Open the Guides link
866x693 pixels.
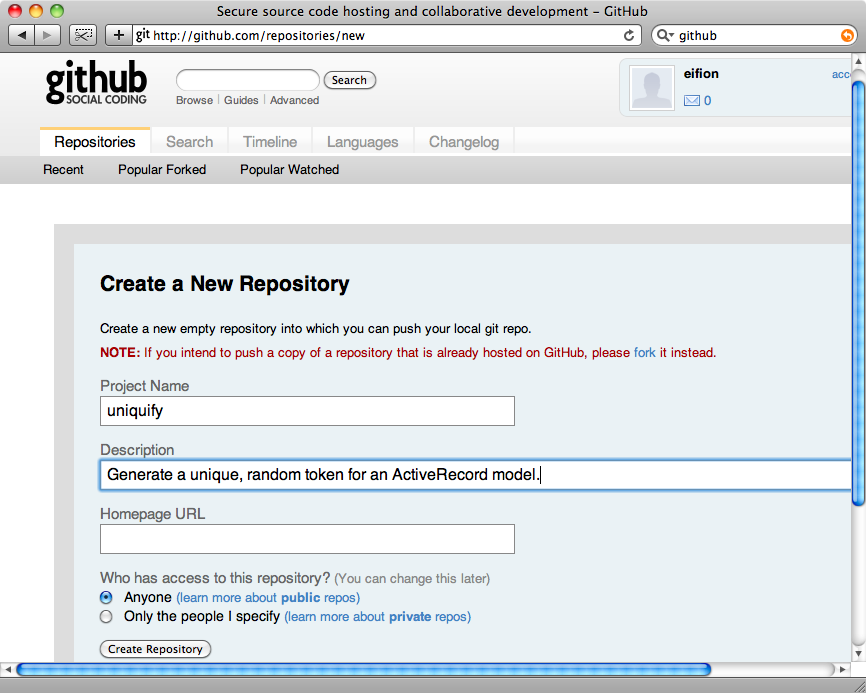(241, 100)
